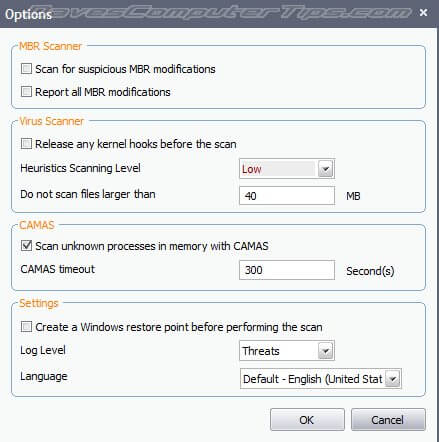Close the Options dialog with X

[423, 13]
